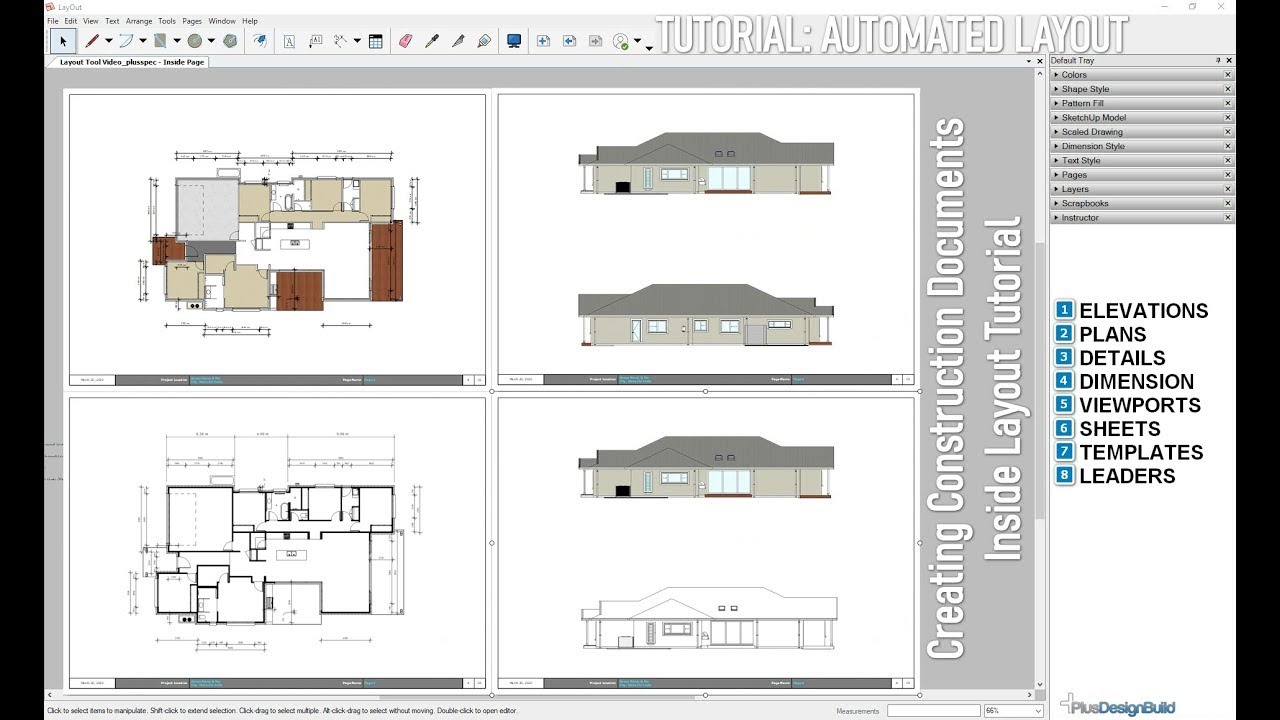Open the Edit menu
Screen dimensions: 1280x720
71,21
